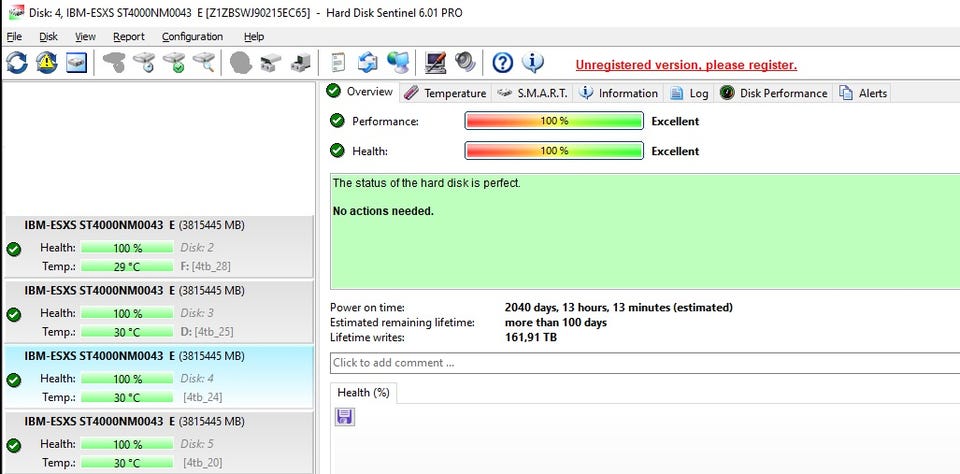Click the 'Power on time:' label
The height and width of the screenshot is (474, 960).
367,307
